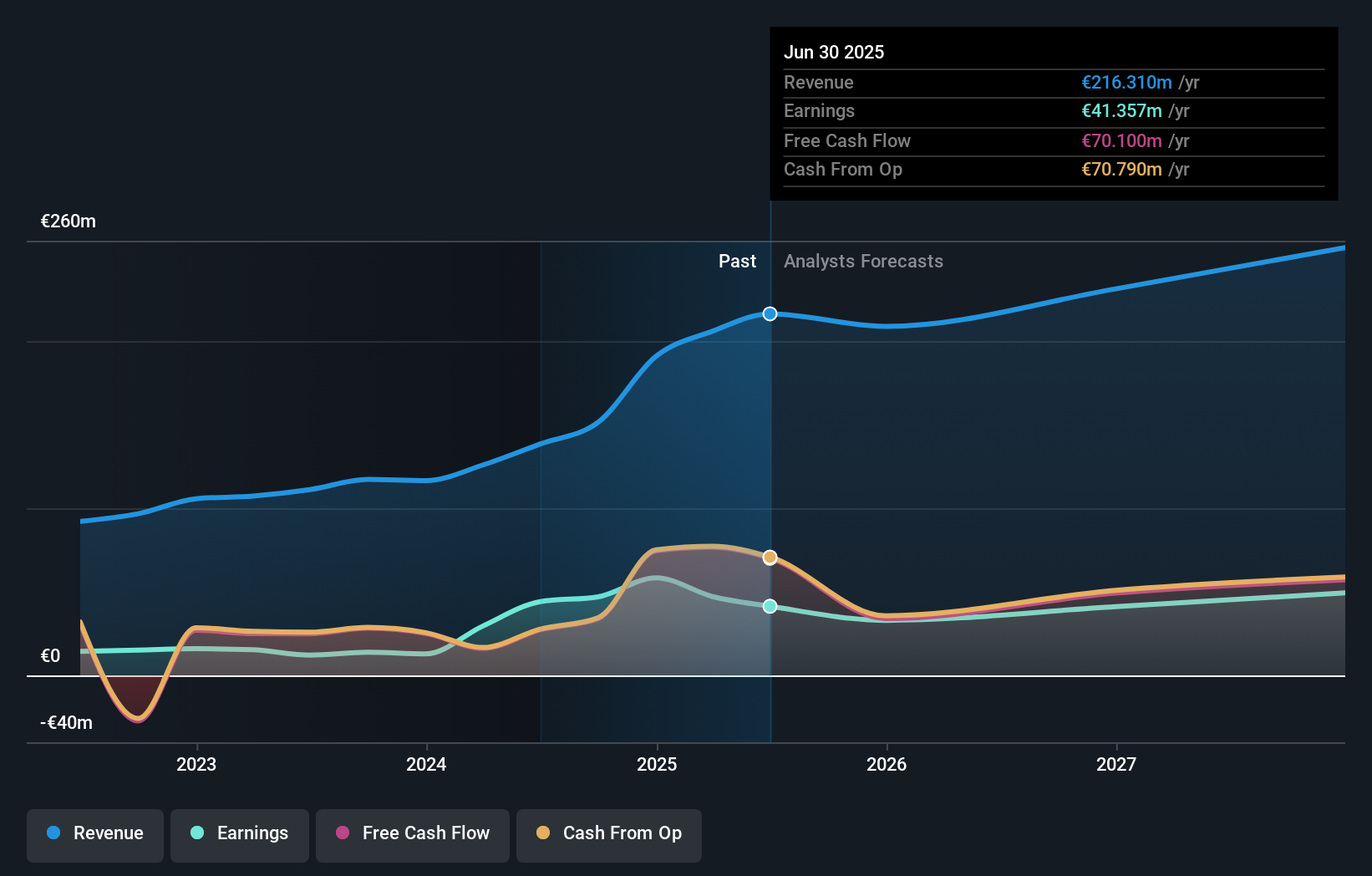Select the Earnings teal data point marker
Image resolution: width=1372 pixels, height=876 pixels.
(x=770, y=606)
